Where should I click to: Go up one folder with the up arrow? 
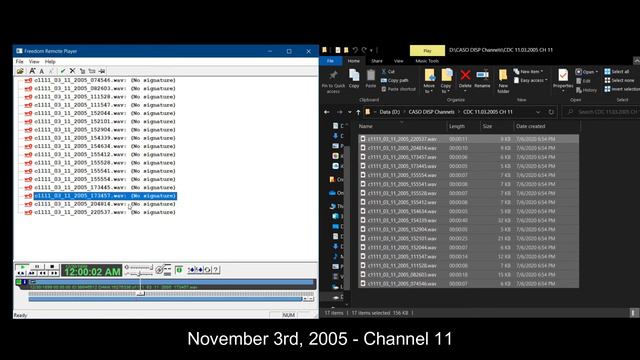point(358,112)
